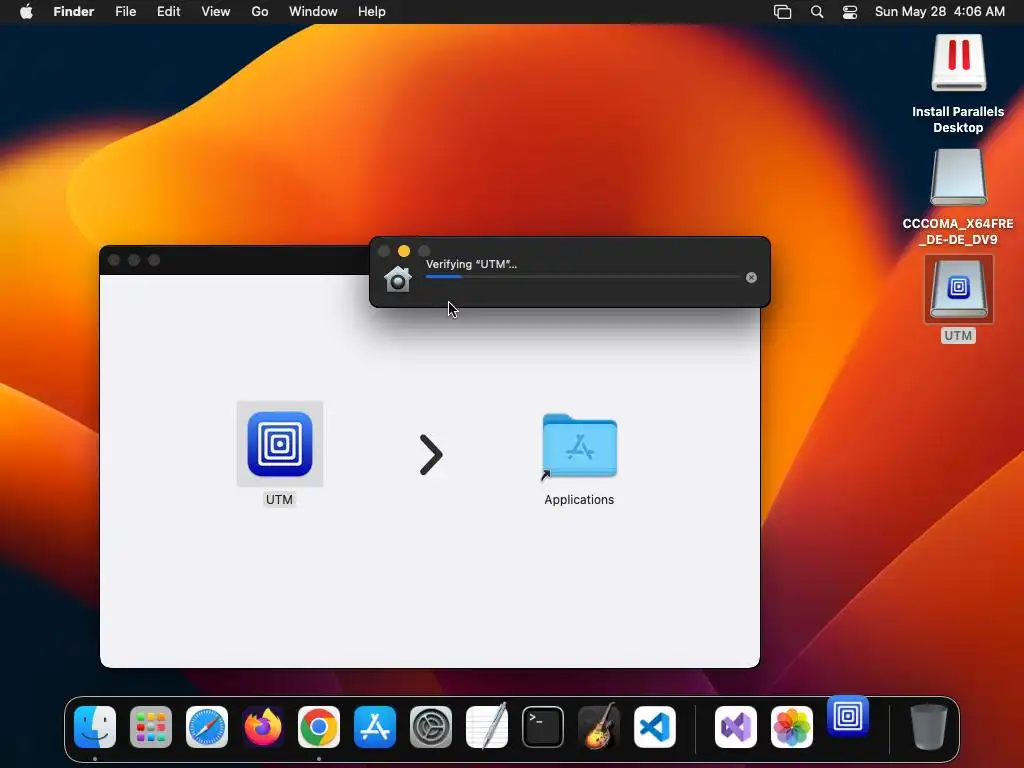This screenshot has width=1024, height=768.
Task: Click the UTM icon in the Dock
Action: click(848, 716)
